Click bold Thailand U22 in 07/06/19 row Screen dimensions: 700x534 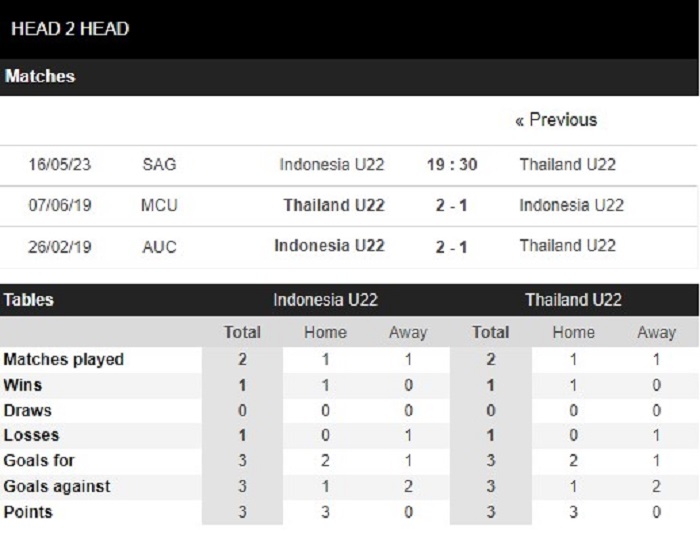[x=334, y=205]
